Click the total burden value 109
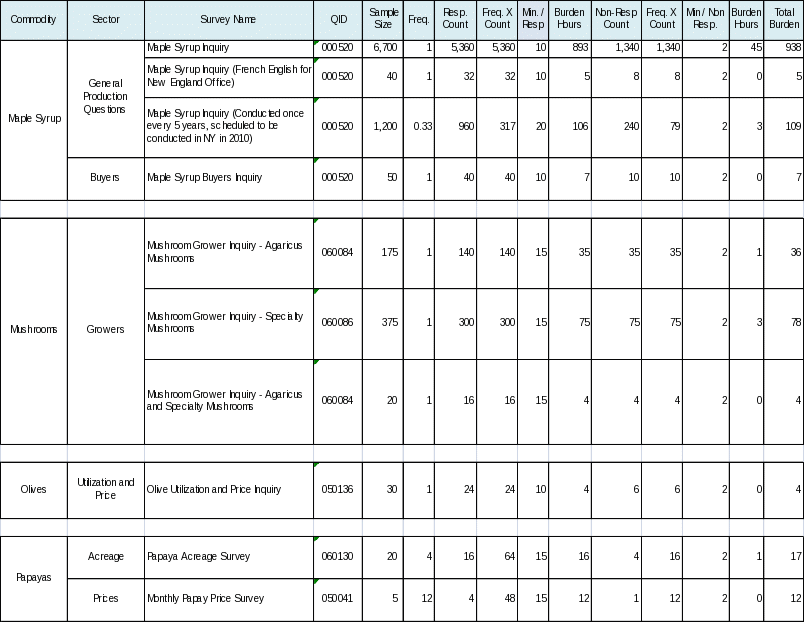 tap(783, 127)
